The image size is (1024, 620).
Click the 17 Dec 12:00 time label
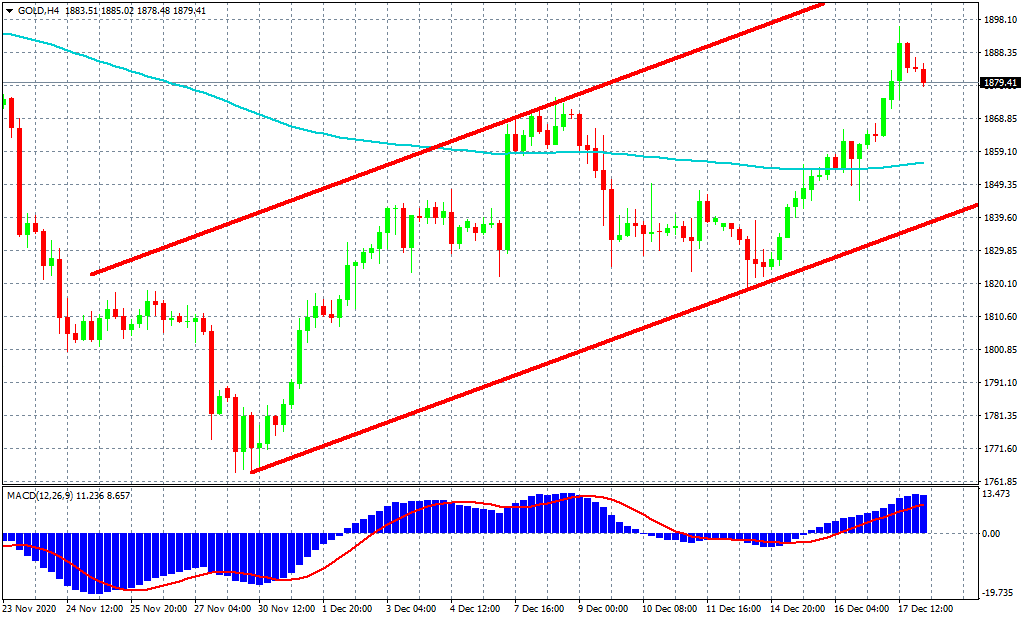coord(925,608)
